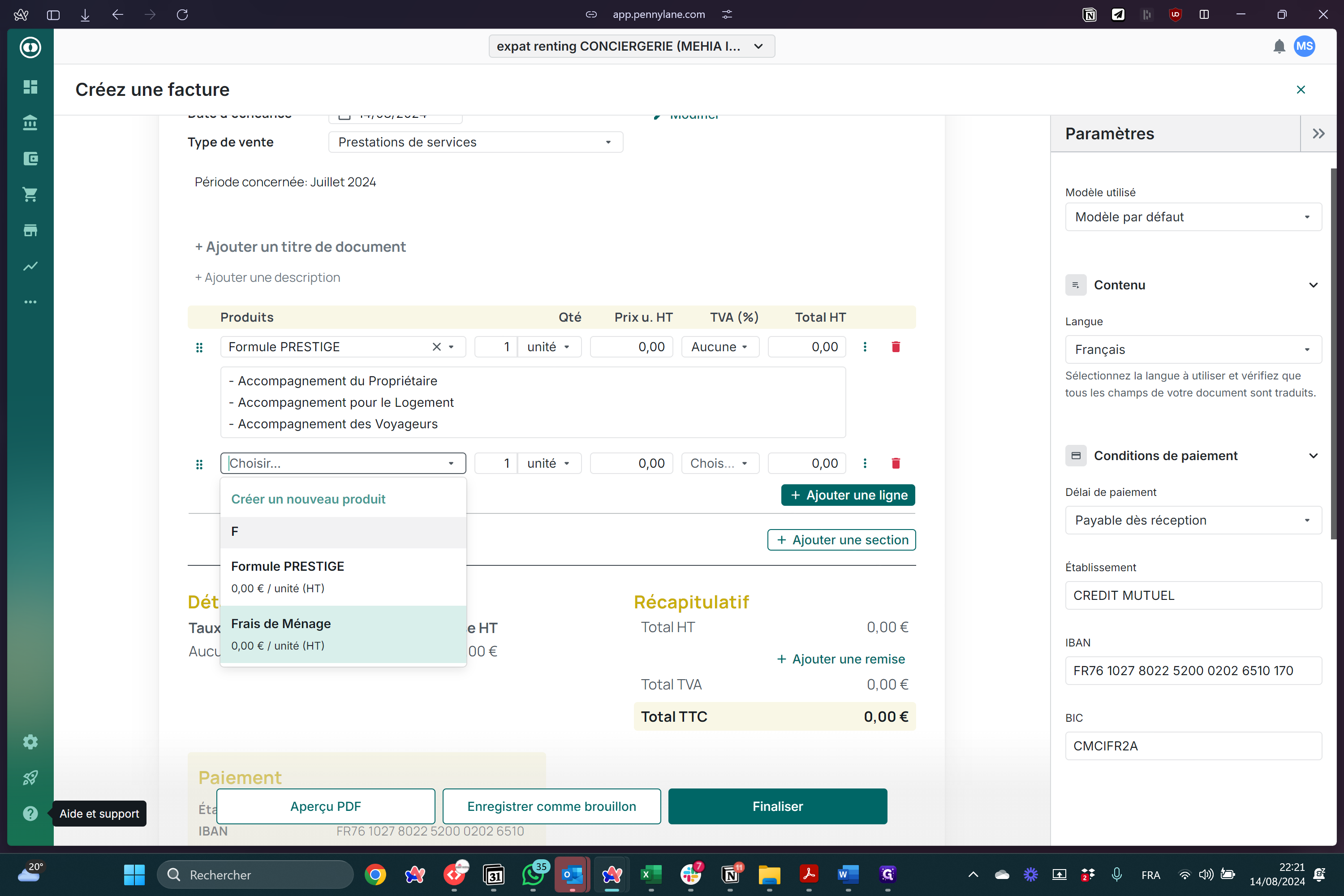Go back in the browser

pos(118,14)
